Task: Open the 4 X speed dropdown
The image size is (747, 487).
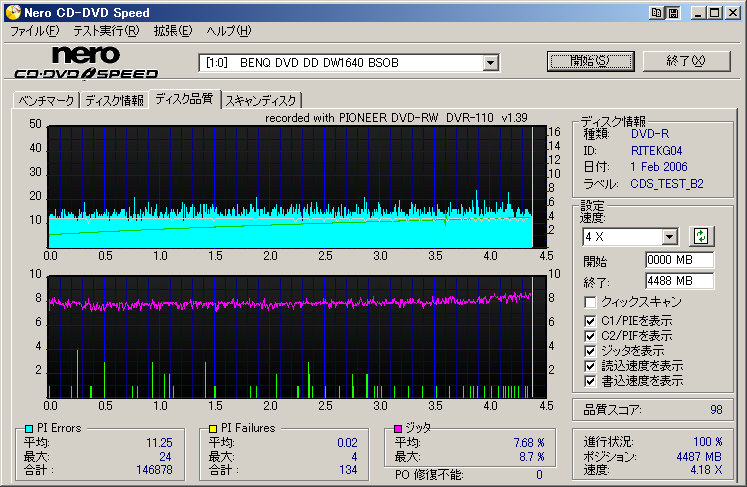Action: pos(669,236)
